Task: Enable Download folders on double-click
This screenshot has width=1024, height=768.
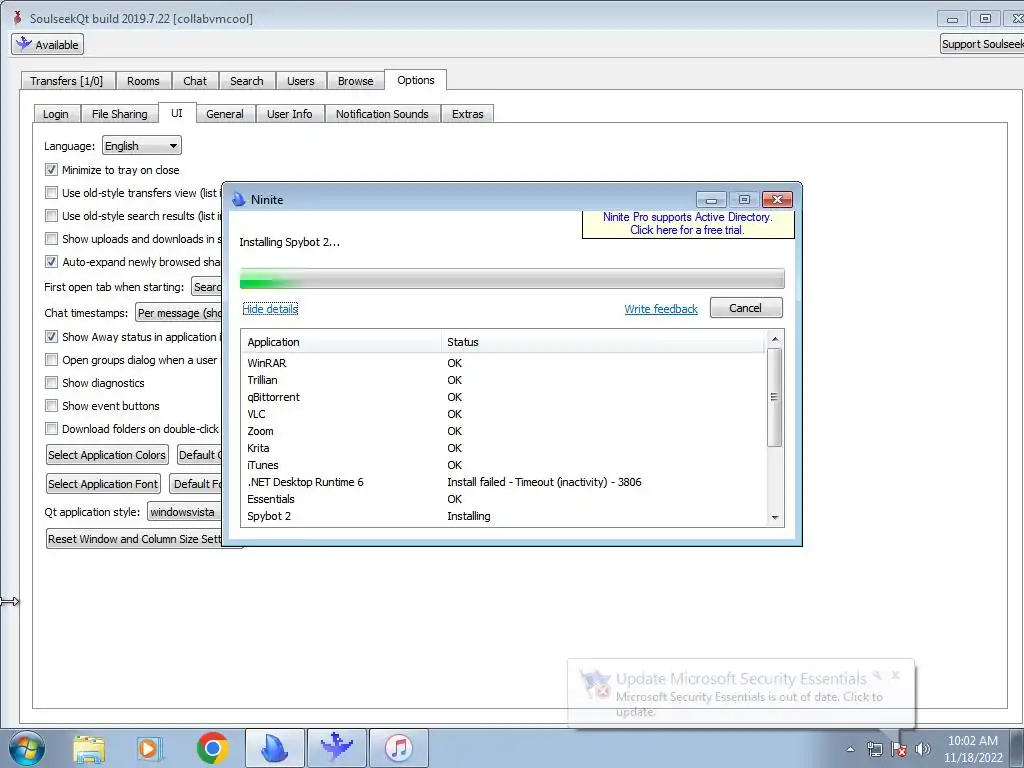Action: click(51, 428)
